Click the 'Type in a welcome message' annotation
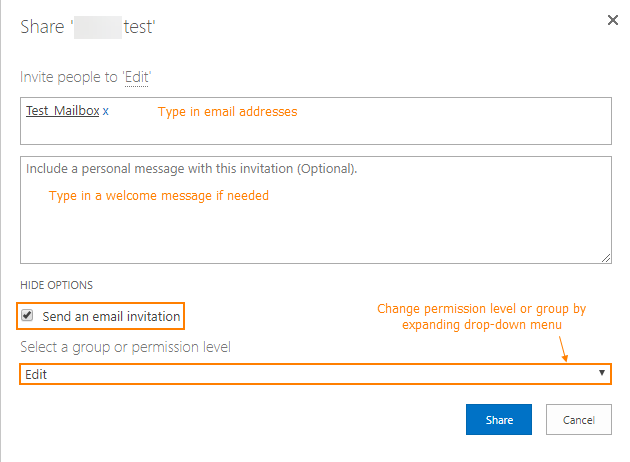Screen dimensions: 630x462 point(159,196)
